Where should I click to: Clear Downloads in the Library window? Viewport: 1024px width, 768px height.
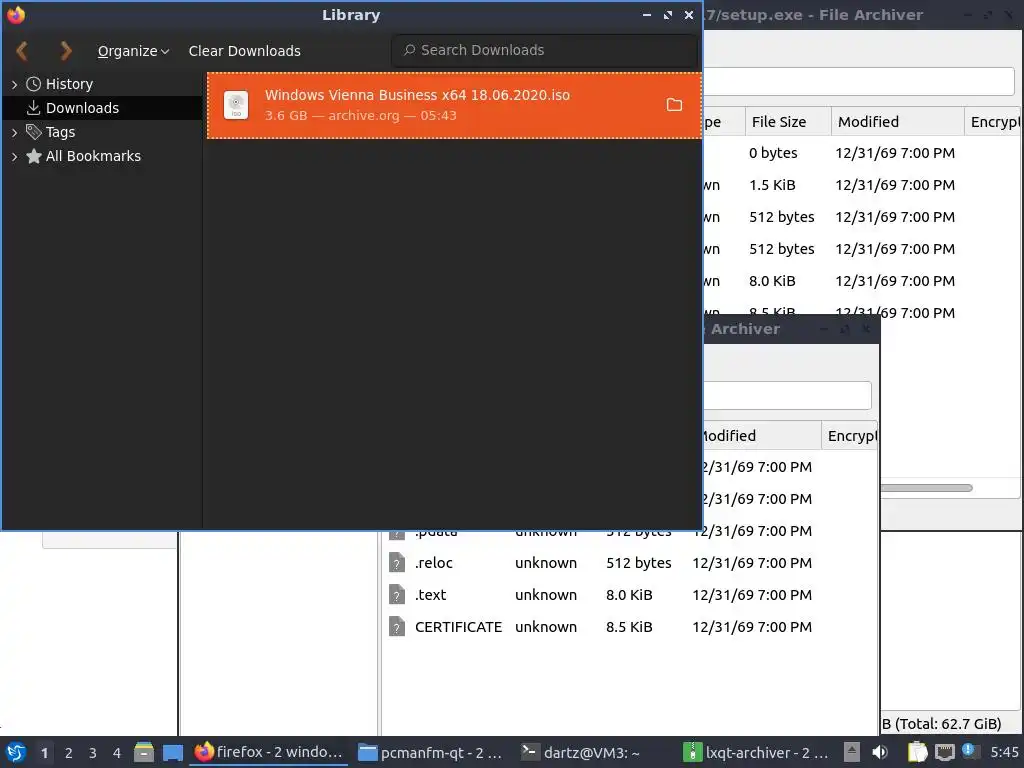pos(244,51)
